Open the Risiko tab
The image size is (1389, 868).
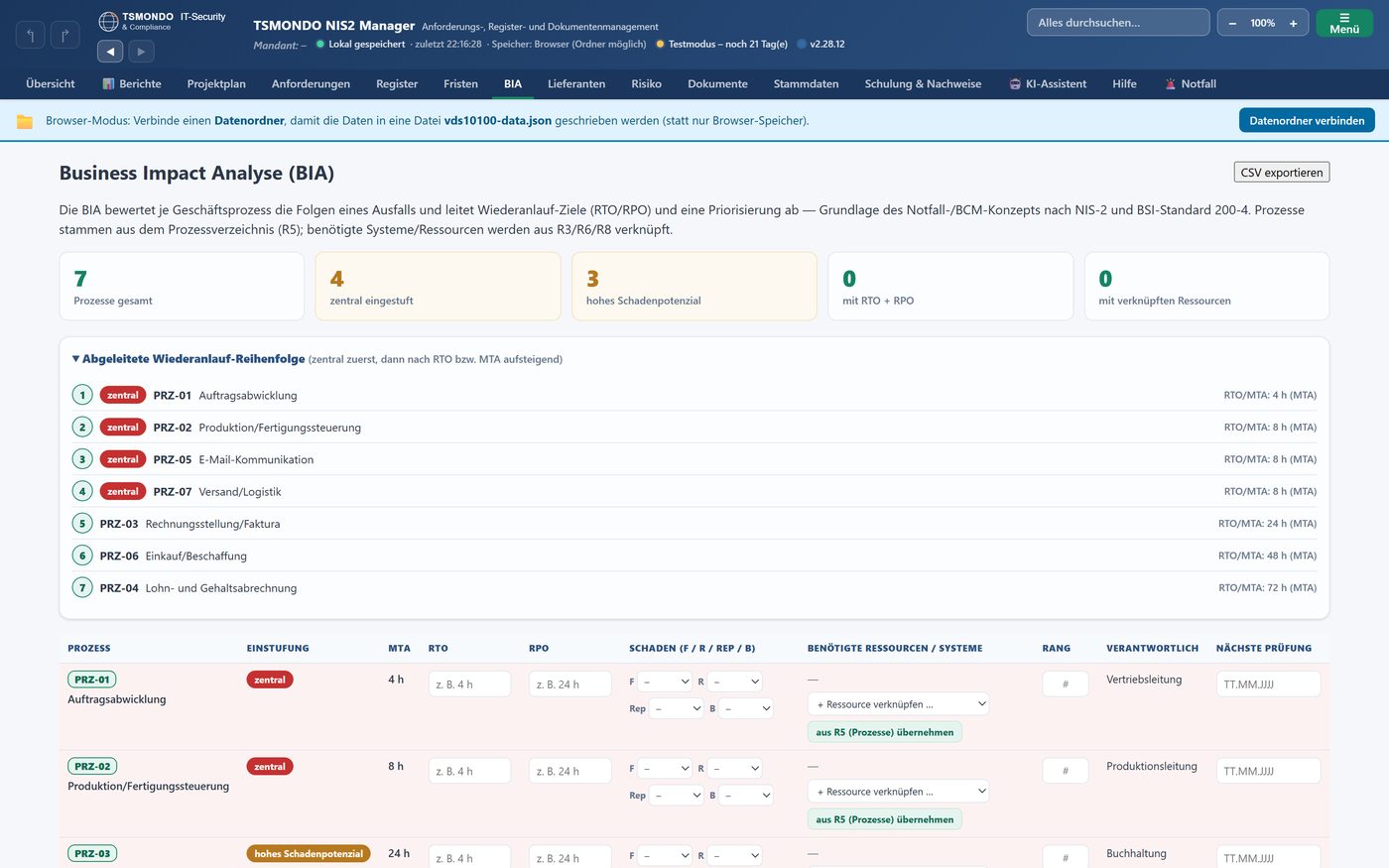click(x=646, y=84)
